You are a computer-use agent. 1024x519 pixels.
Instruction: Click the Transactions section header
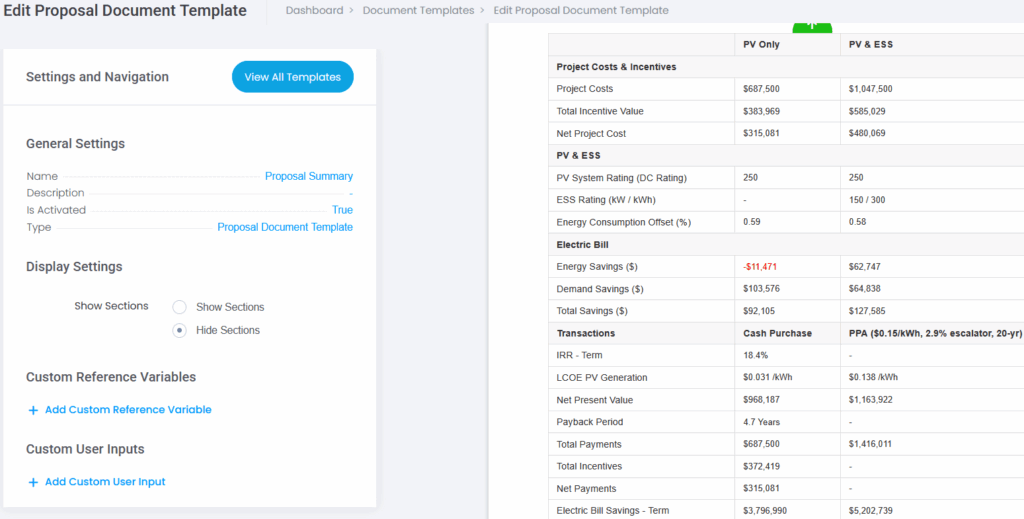[586, 333]
